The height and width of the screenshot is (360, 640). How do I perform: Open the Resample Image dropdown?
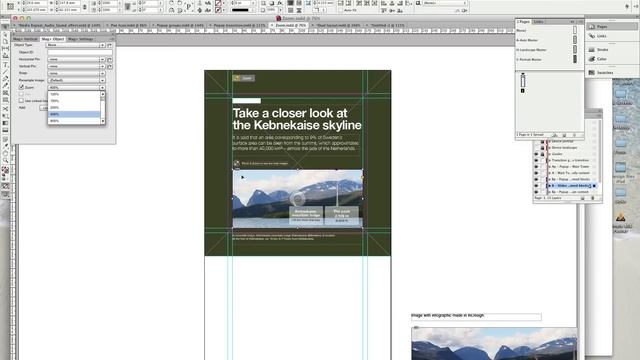click(x=76, y=80)
